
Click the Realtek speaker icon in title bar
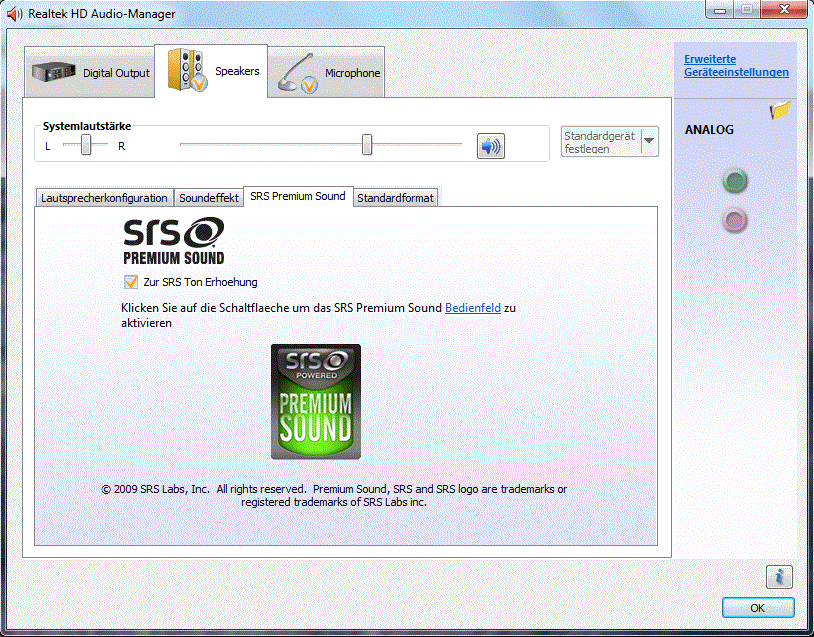[15, 13]
